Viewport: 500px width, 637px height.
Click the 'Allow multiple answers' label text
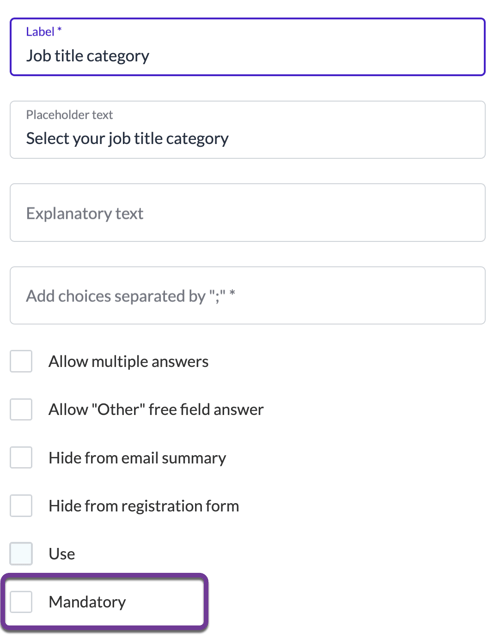[128, 361]
